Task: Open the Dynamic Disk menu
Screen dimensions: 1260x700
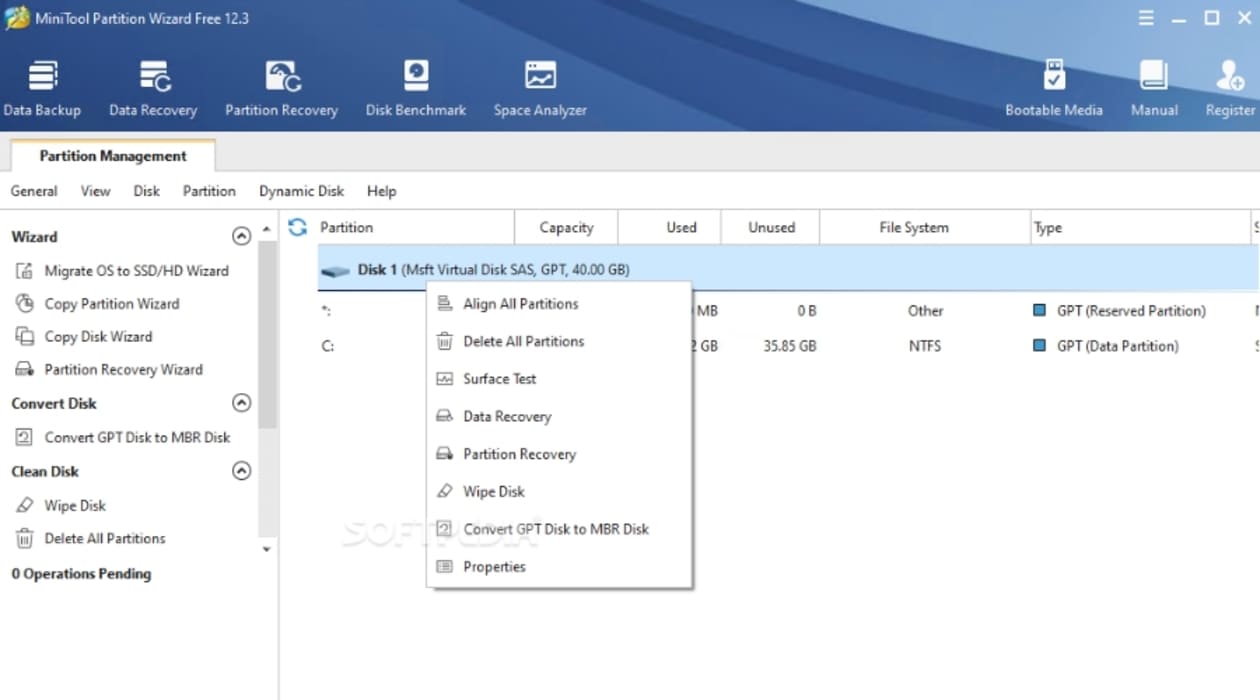Action: tap(301, 191)
